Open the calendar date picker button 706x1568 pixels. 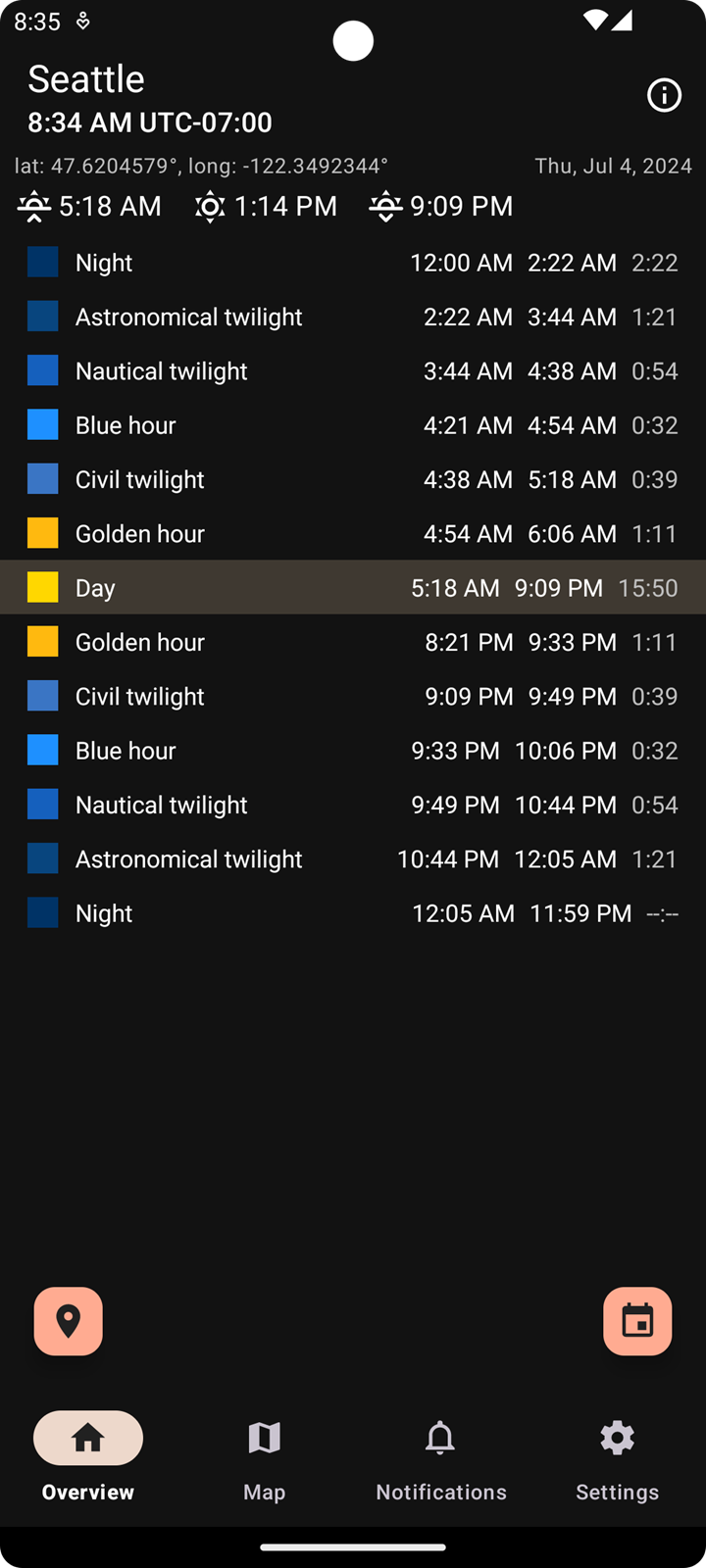tap(637, 1321)
